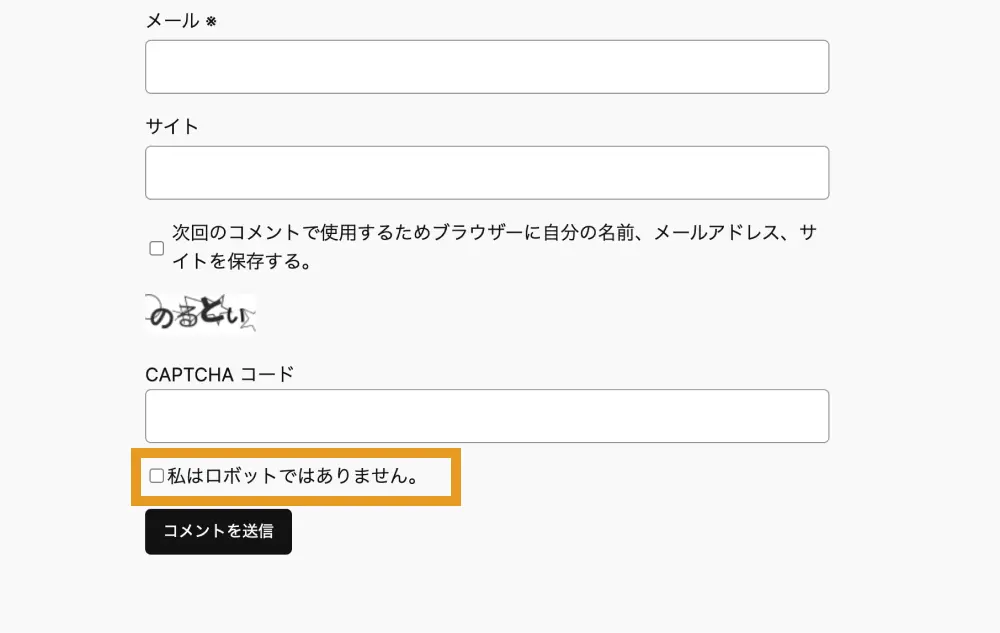Click the イトを保存する。 text line
The width and height of the screenshot is (1000, 633).
[246, 262]
